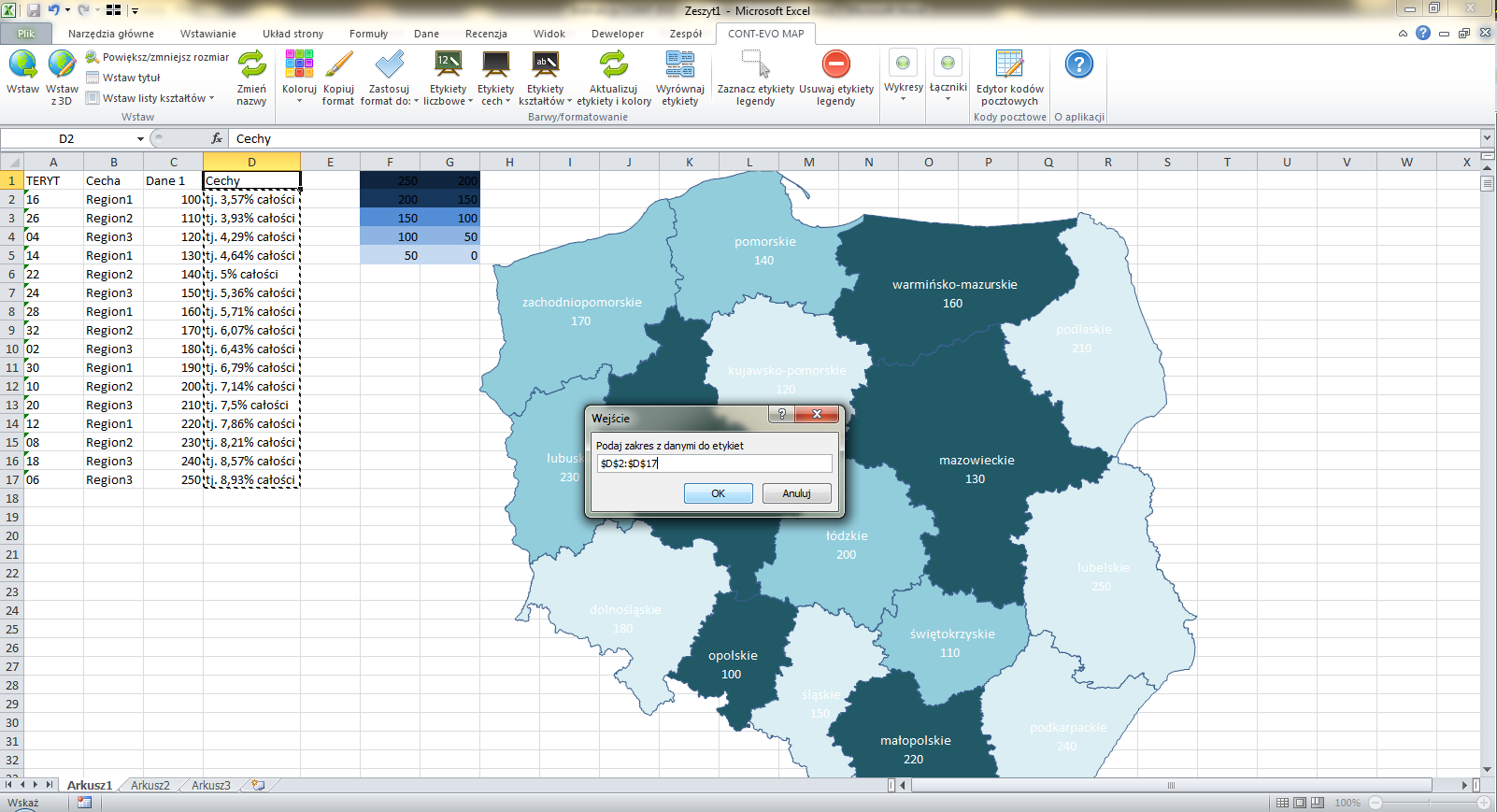This screenshot has width=1497, height=812.
Task: Open Edytor kodów pocztowych
Action: [1009, 78]
